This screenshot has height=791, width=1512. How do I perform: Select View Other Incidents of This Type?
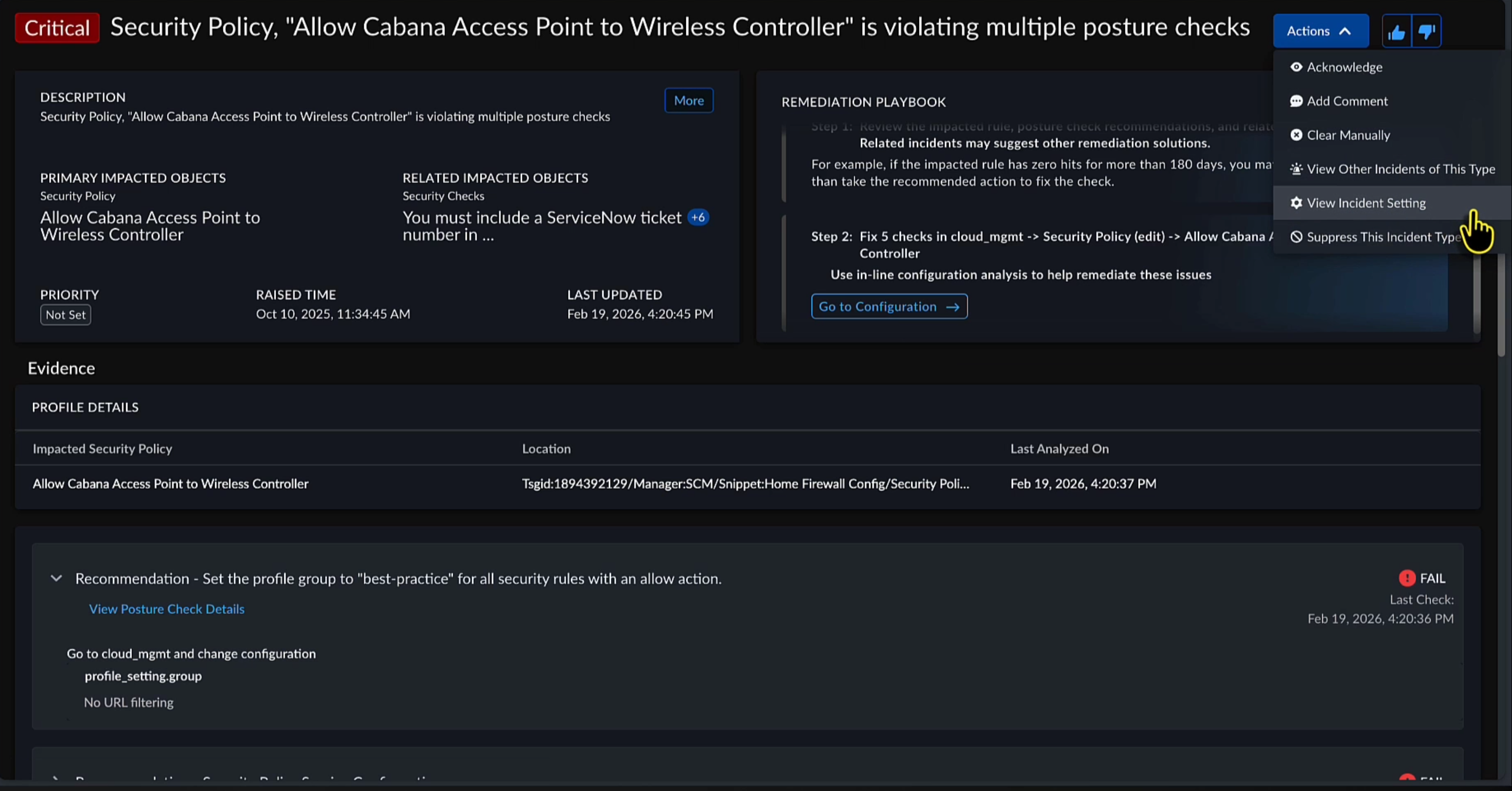1400,169
